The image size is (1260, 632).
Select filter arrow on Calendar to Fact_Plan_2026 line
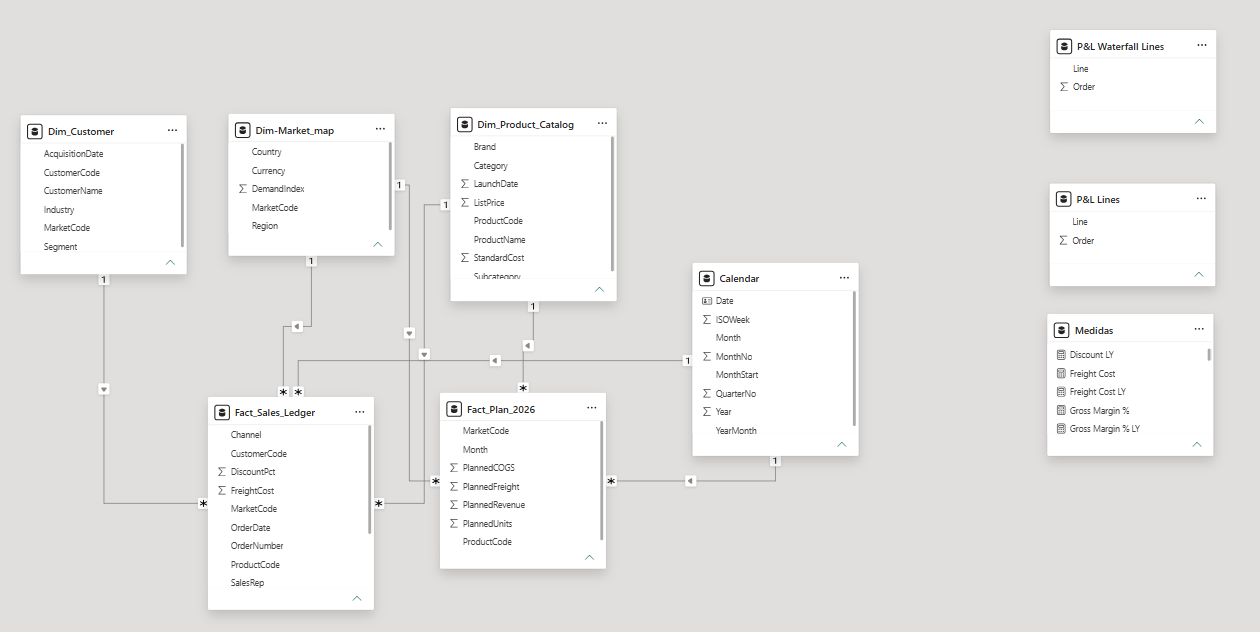tap(690, 481)
